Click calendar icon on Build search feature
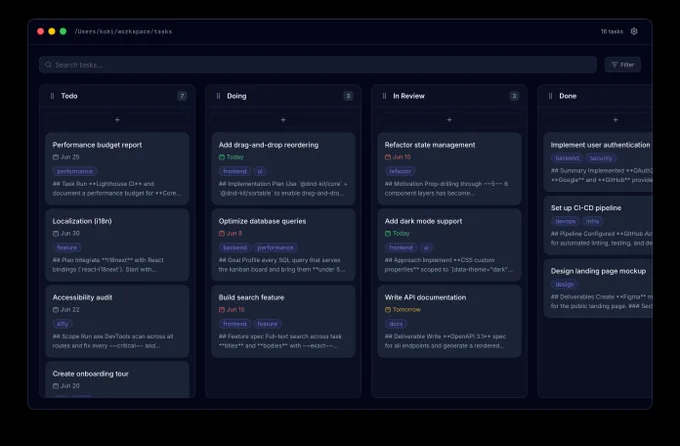Screen dimensions: 680x446 [222, 310]
